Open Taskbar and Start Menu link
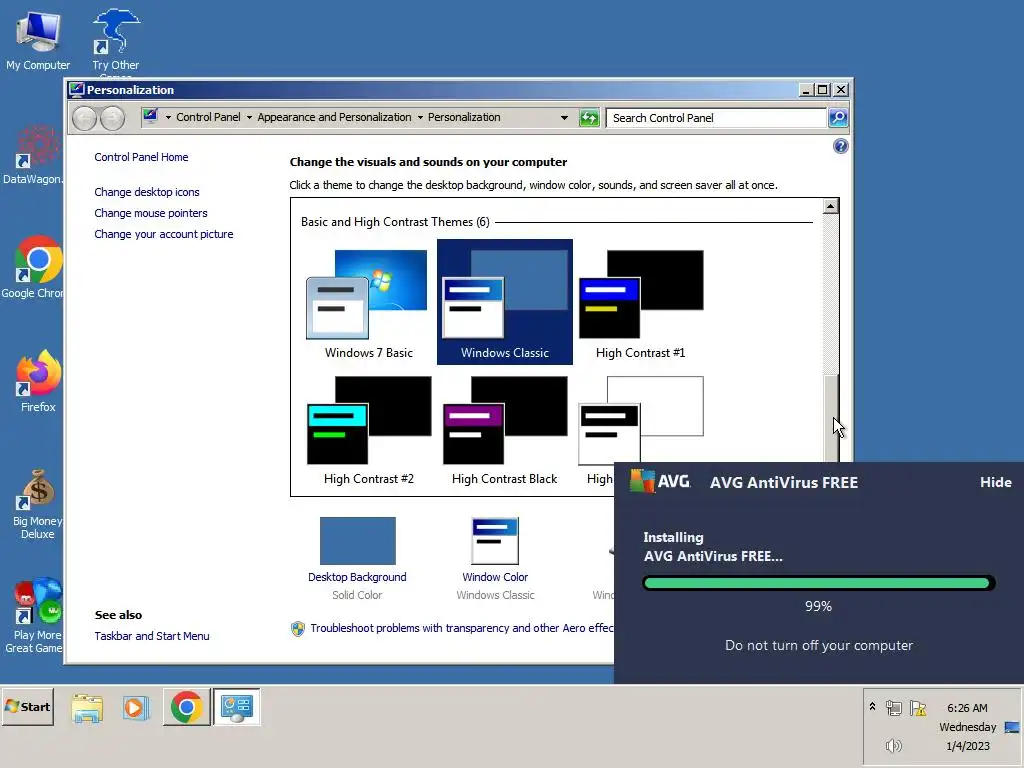The height and width of the screenshot is (768, 1024). pyautogui.click(x=152, y=635)
